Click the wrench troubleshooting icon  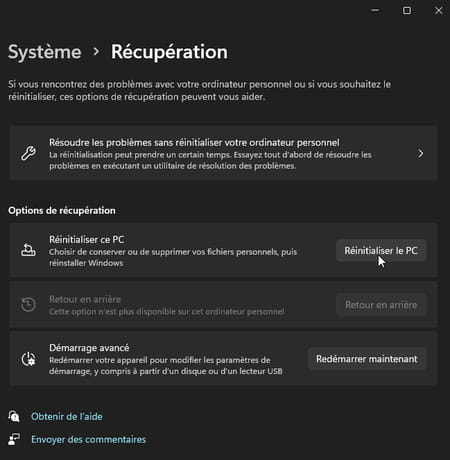29,154
